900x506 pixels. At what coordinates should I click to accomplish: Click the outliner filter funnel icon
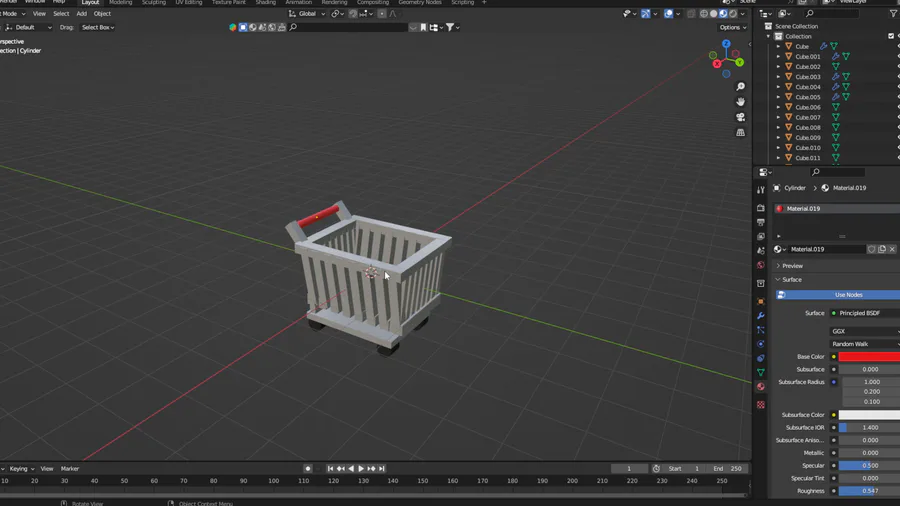(x=893, y=13)
